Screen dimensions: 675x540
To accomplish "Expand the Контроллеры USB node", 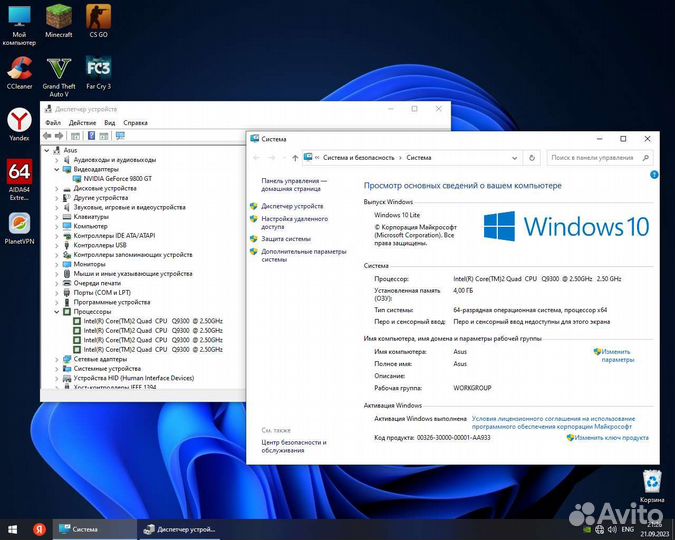I will click(56, 245).
